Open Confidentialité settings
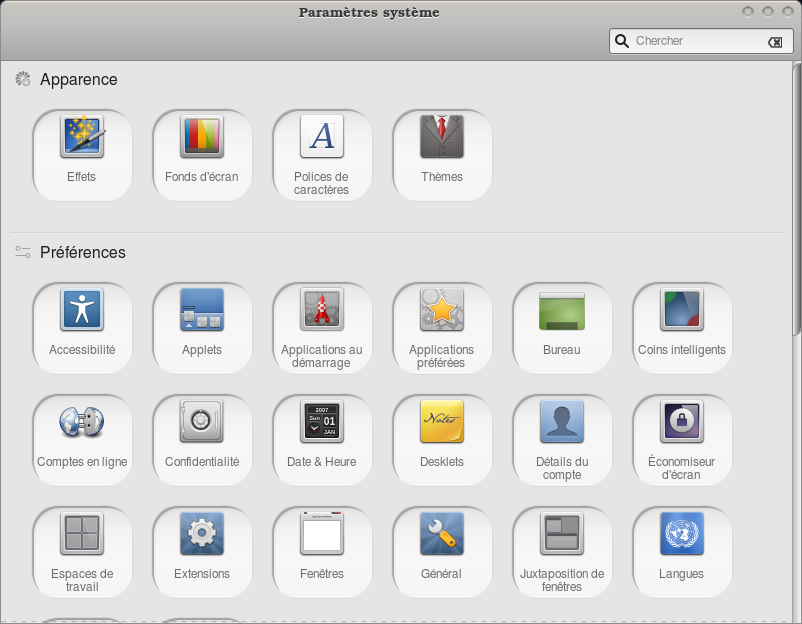Screen dimensions: 802x624 (202, 440)
